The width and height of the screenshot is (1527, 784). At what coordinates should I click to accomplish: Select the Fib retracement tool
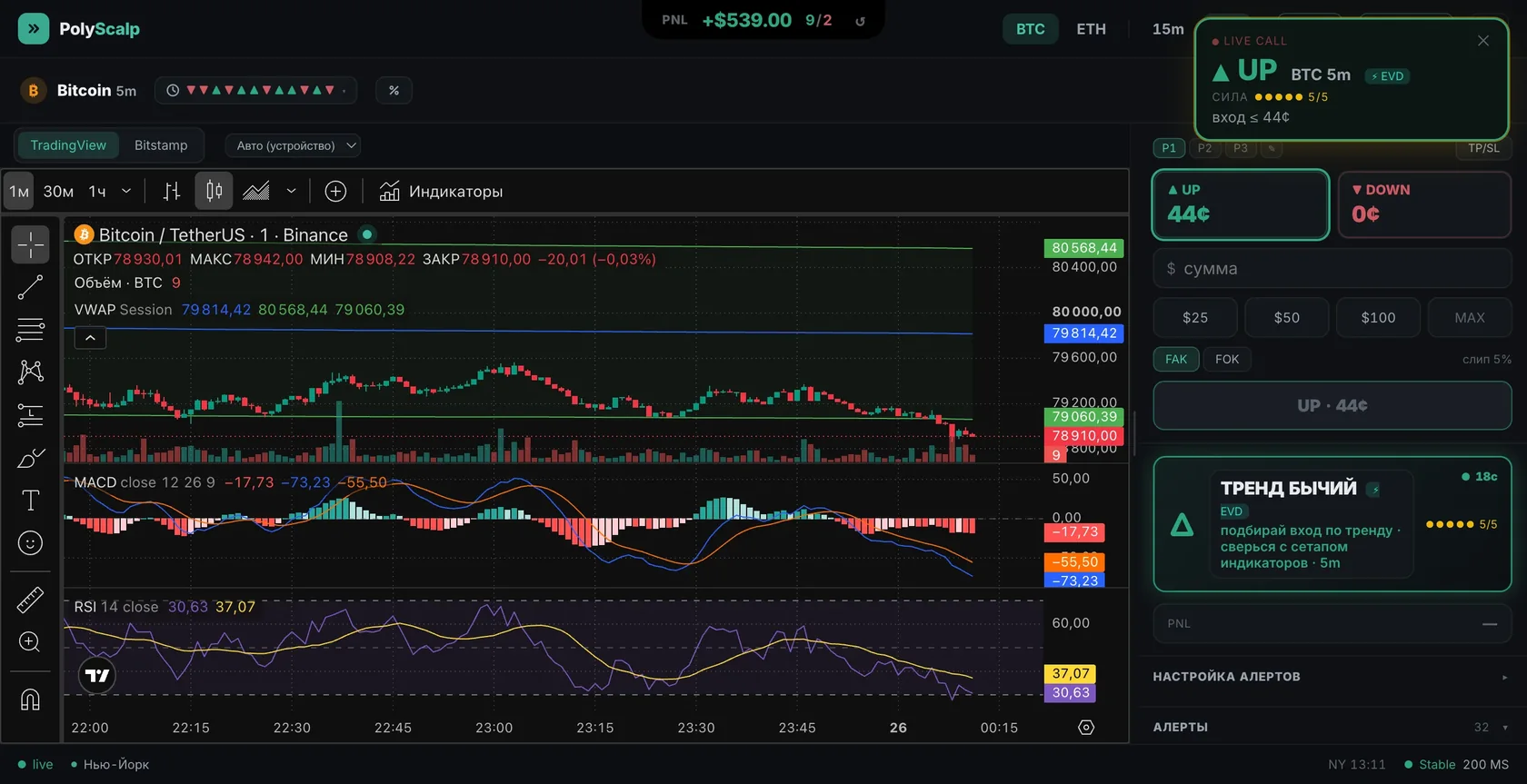[30, 330]
